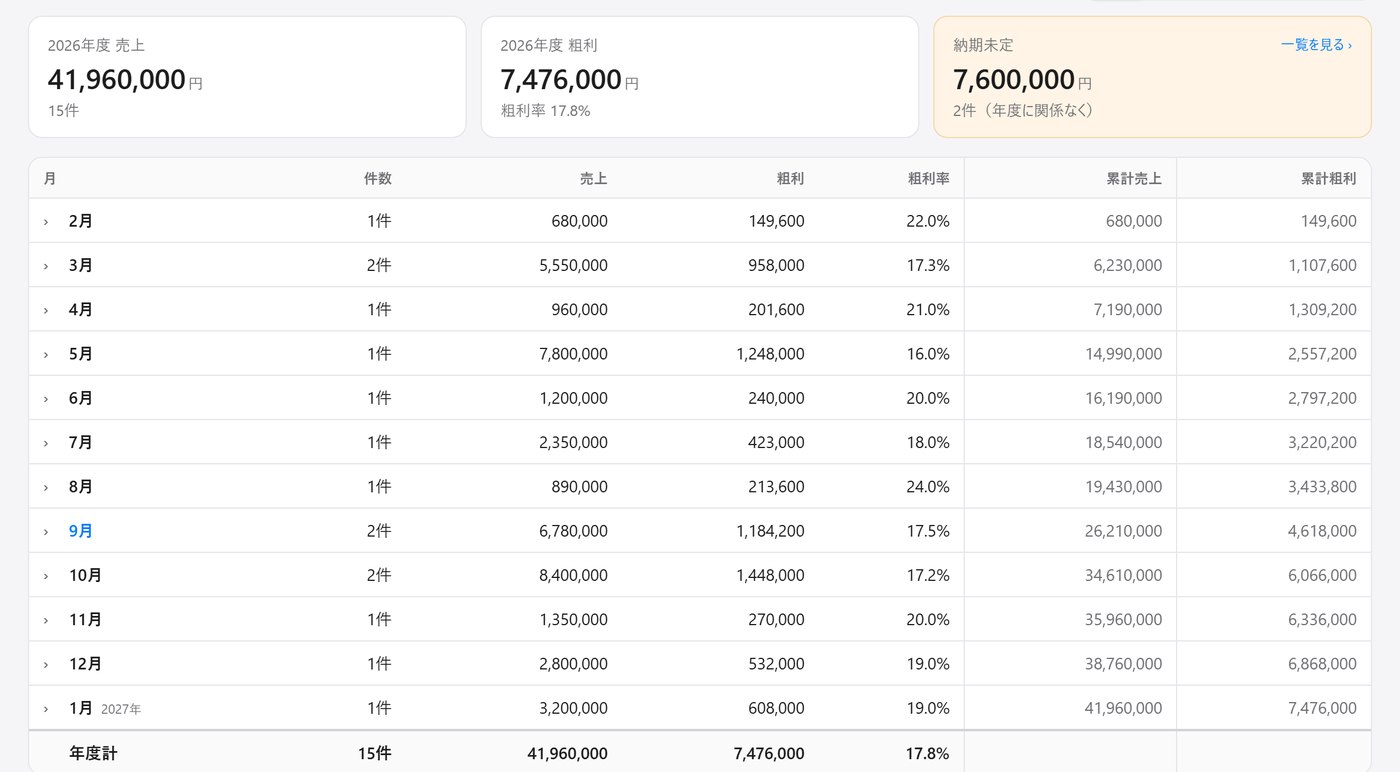
Task: Expand the 6月 row chevron
Action: [46, 399]
